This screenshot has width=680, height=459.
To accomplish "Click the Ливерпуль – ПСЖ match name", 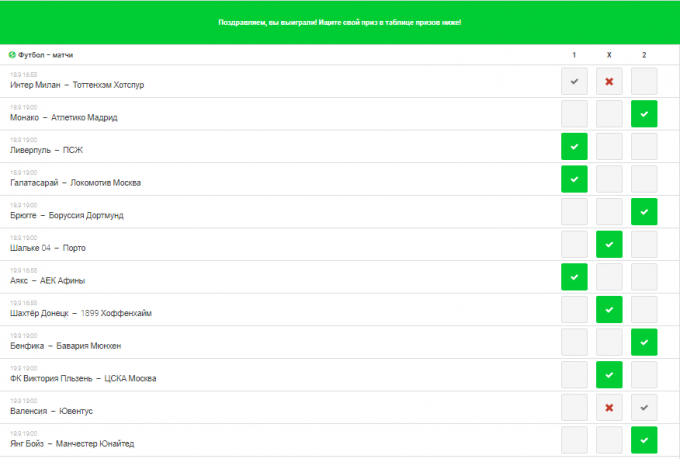I will 46,150.
